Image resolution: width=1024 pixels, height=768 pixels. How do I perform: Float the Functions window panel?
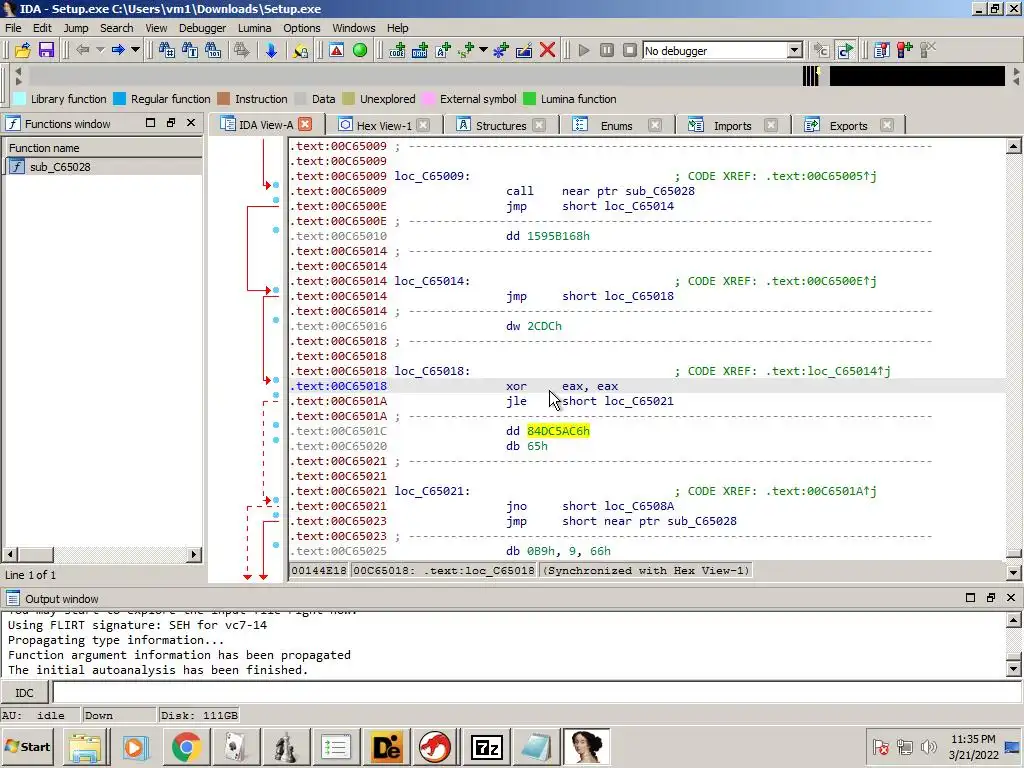(x=170, y=123)
